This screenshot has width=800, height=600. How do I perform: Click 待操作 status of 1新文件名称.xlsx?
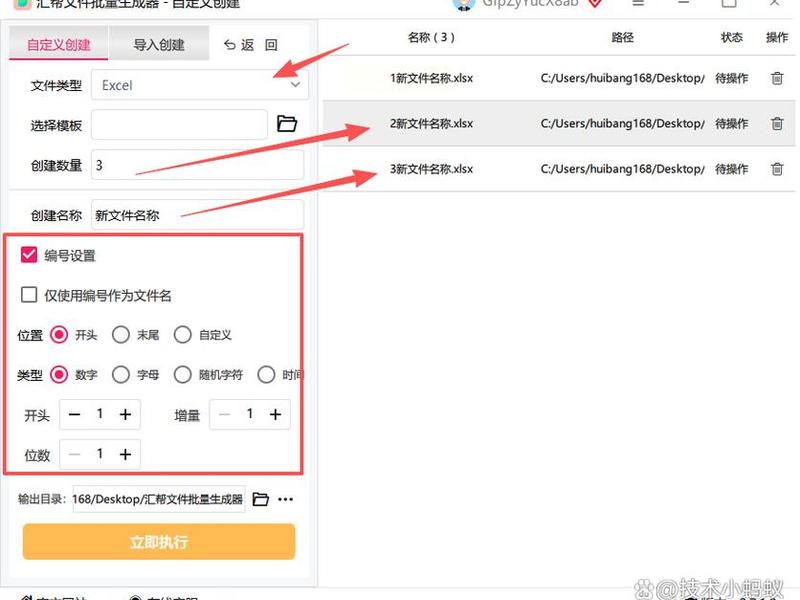[x=732, y=78]
